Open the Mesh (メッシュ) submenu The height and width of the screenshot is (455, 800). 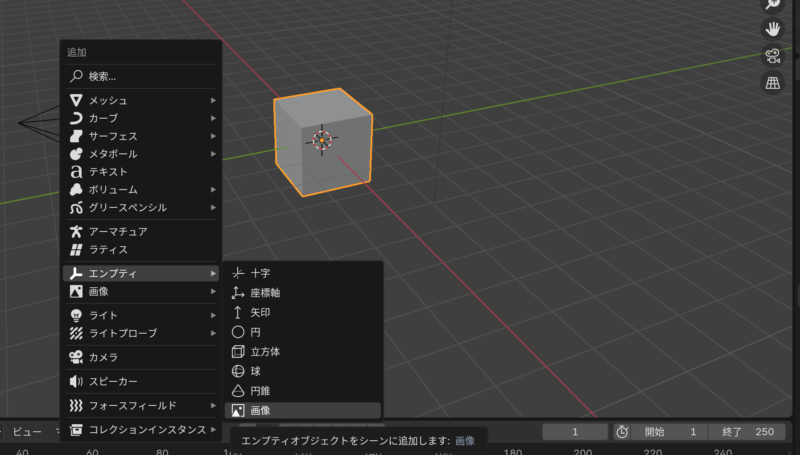[x=141, y=100]
